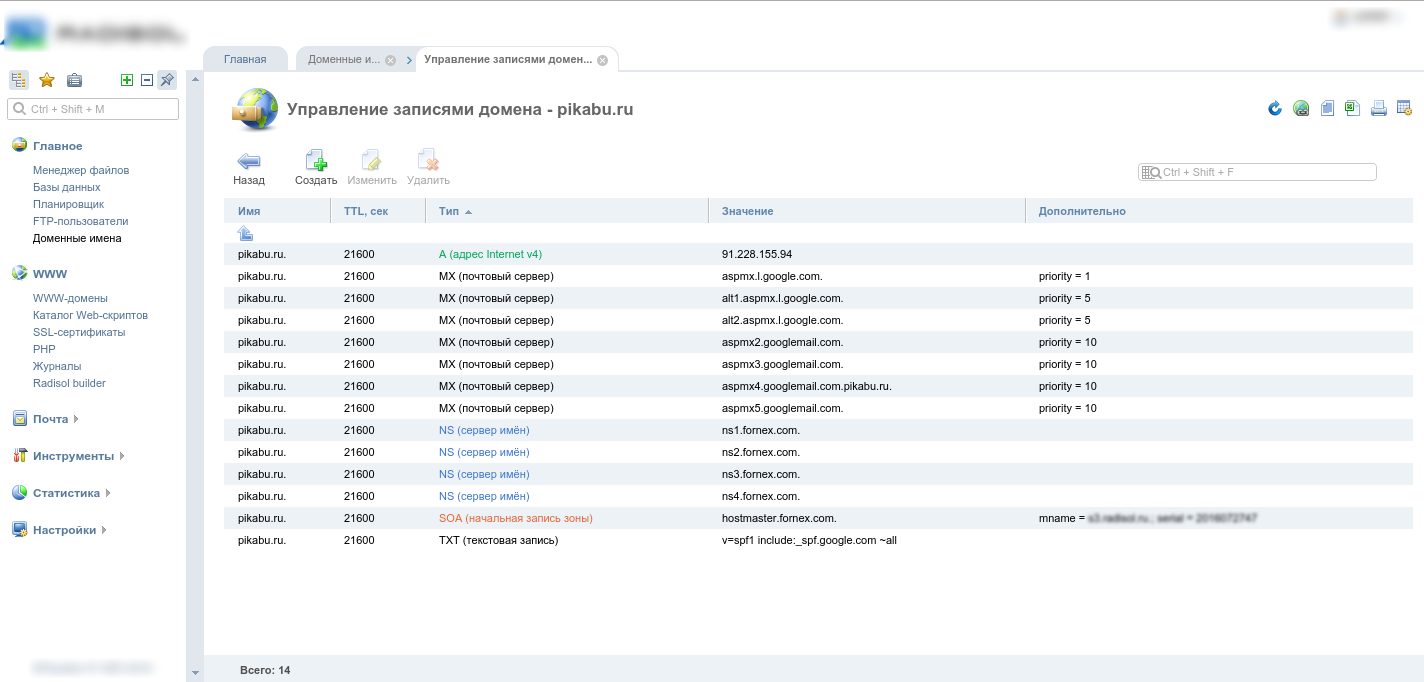This screenshot has height=682, width=1424.
Task: Switch to the Главная tab
Action: [x=245, y=59]
